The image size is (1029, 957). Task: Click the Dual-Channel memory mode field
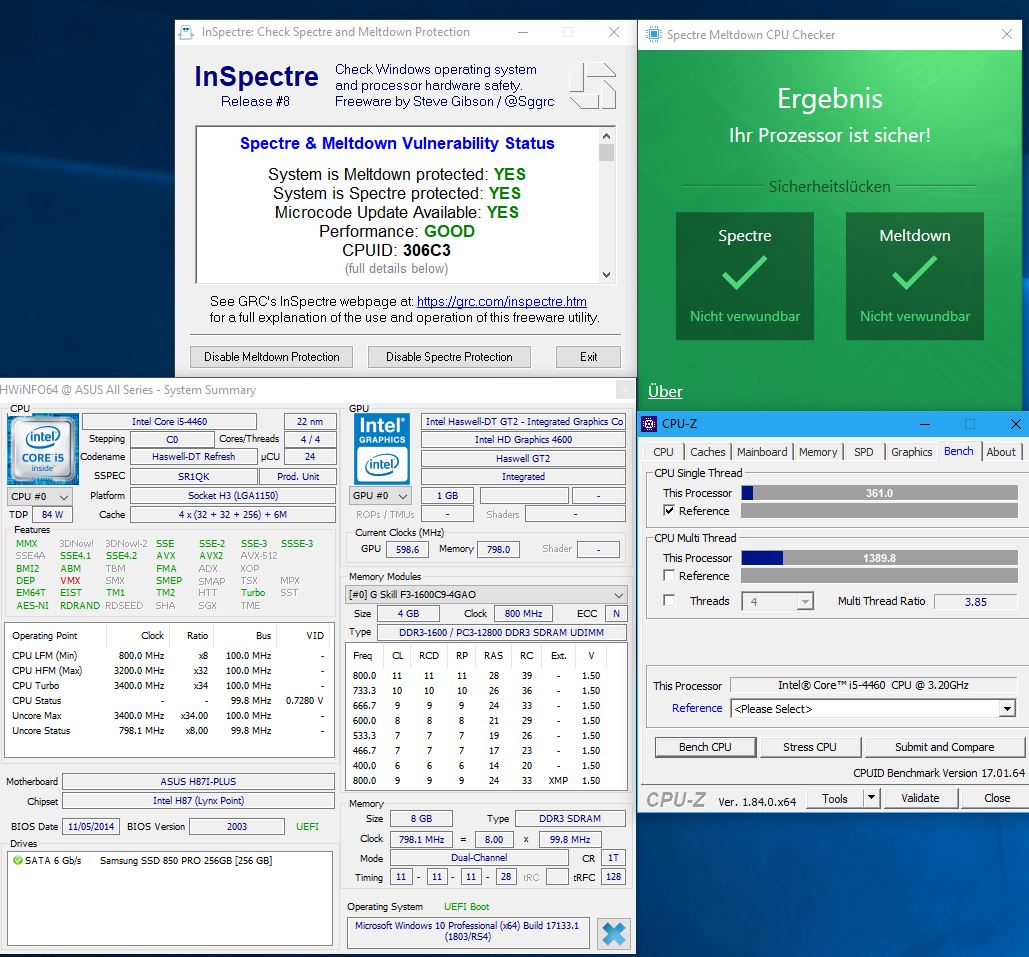click(479, 857)
